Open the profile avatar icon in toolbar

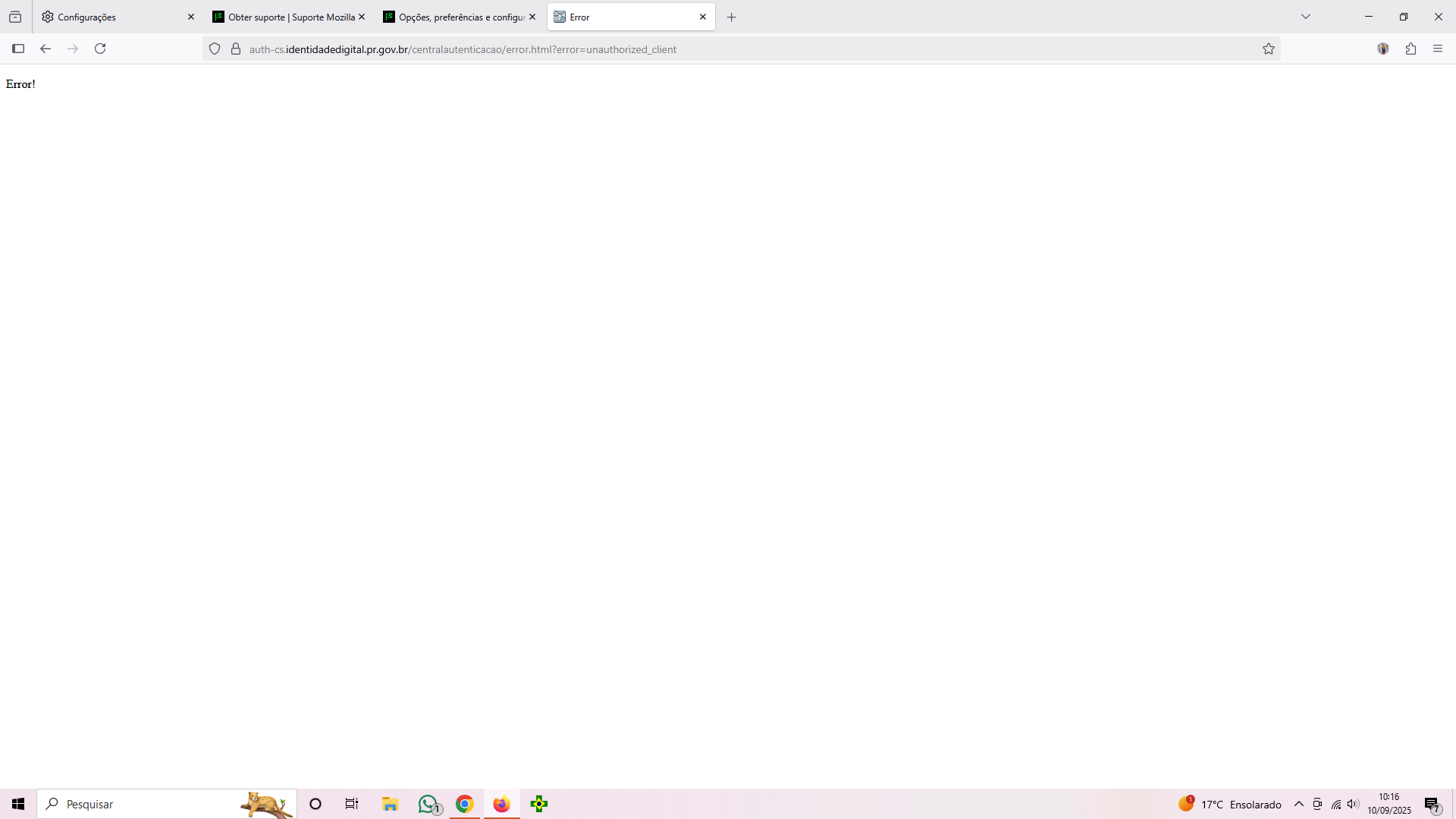click(x=1383, y=49)
